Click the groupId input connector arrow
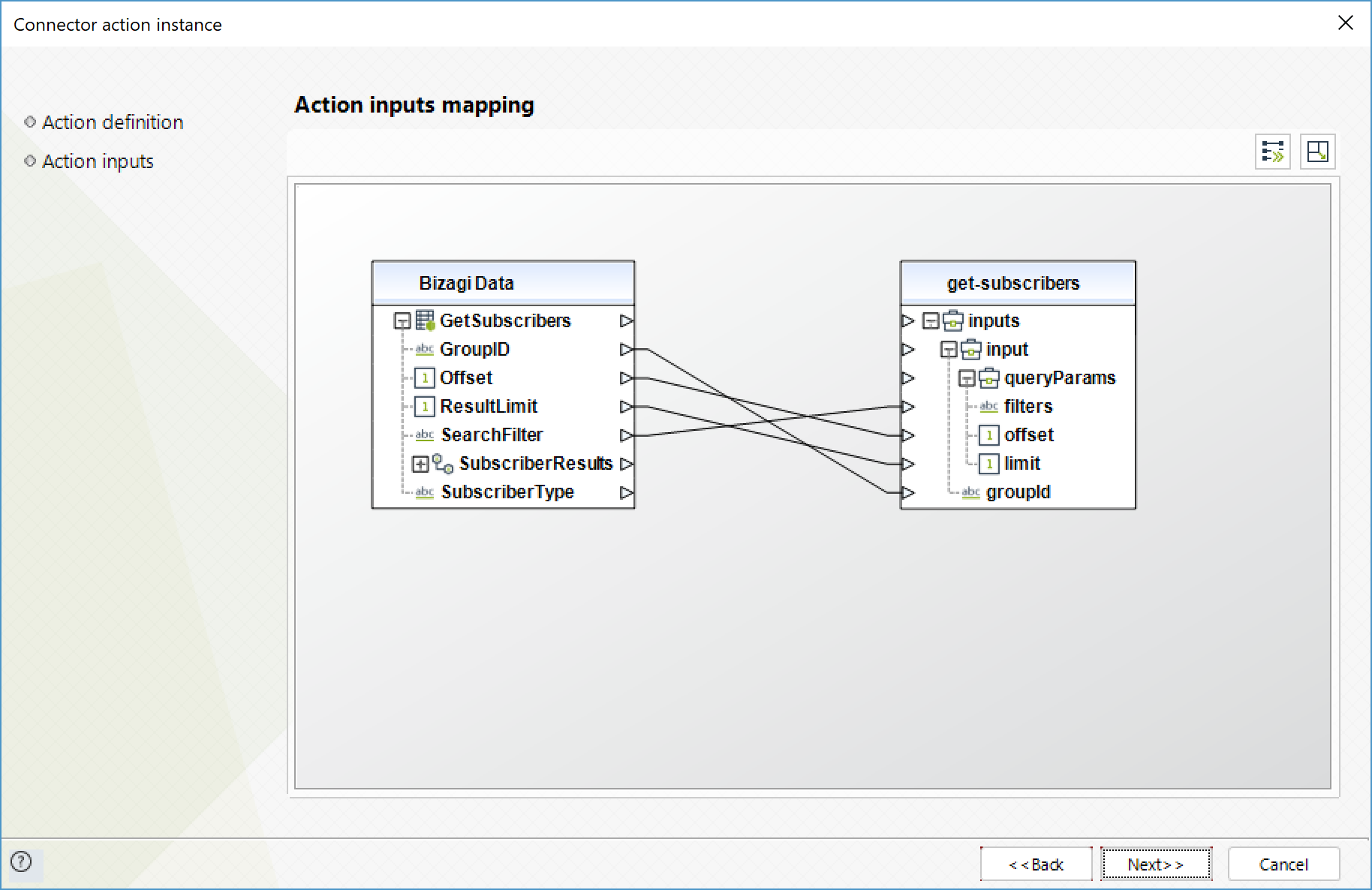 click(x=908, y=492)
